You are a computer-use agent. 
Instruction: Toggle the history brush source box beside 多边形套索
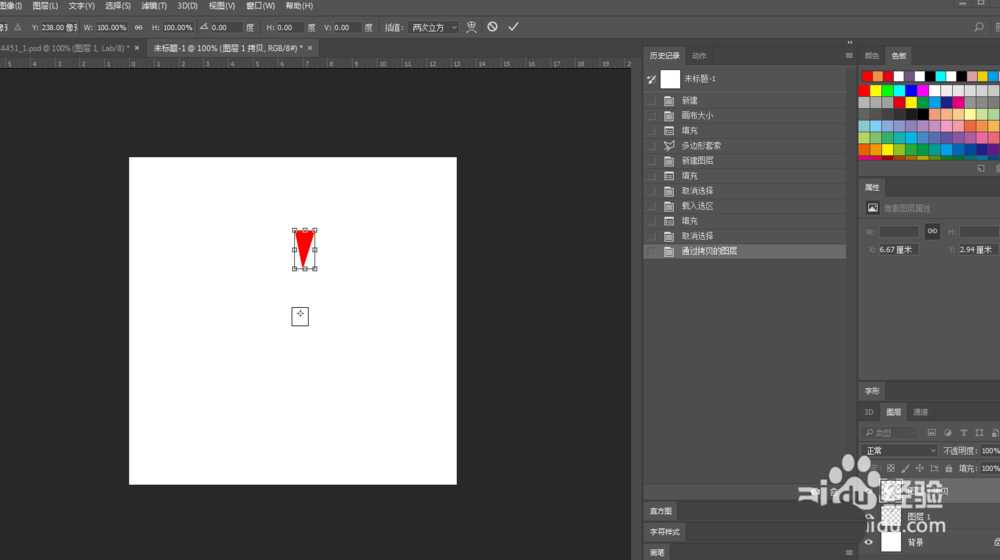[x=652, y=146]
